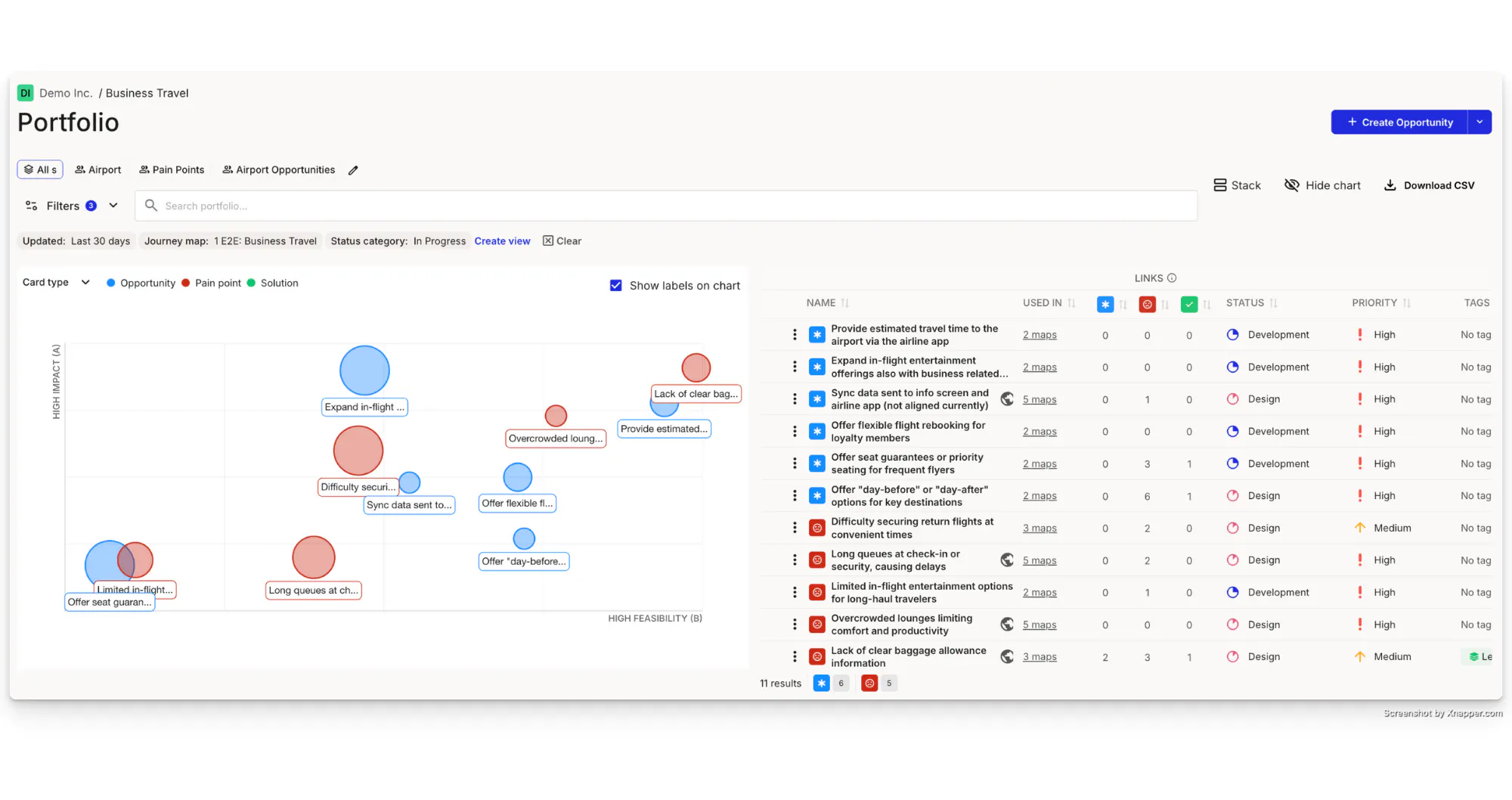Click globe icon on Long queues row
Viewport: 1512px width, 800px height.
click(1007, 560)
